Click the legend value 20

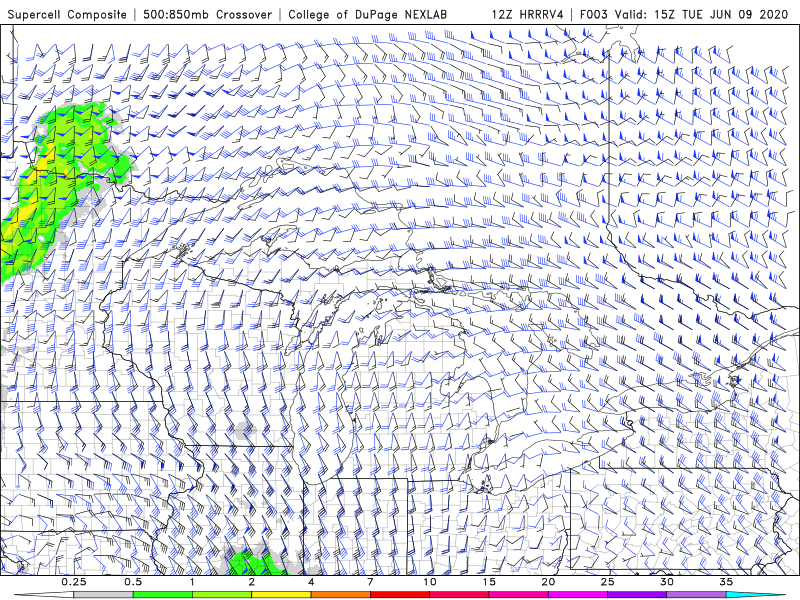548,582
